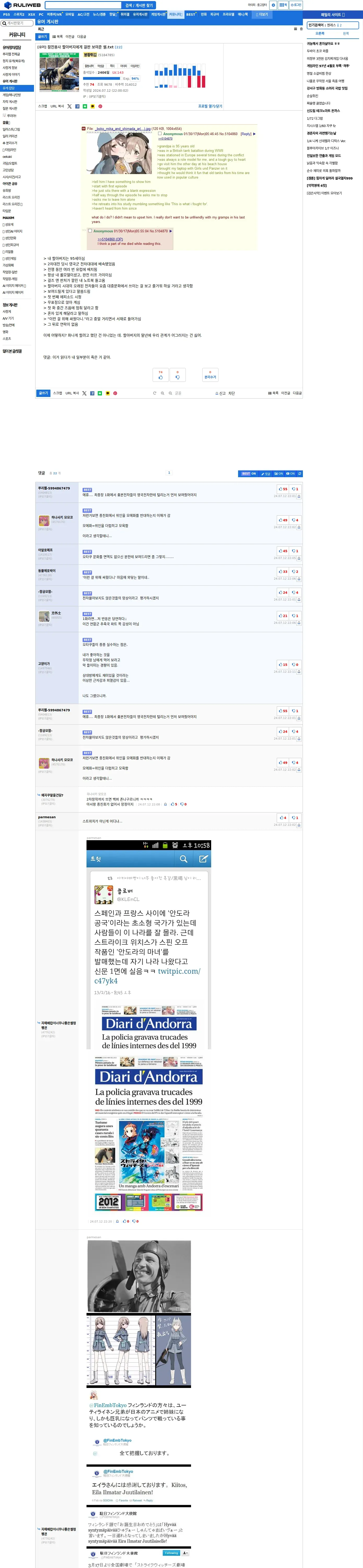Viewport: 363px width, 1568px height.
Task: Check the Anonymous post checkbox in embedded image
Action: 160,133
